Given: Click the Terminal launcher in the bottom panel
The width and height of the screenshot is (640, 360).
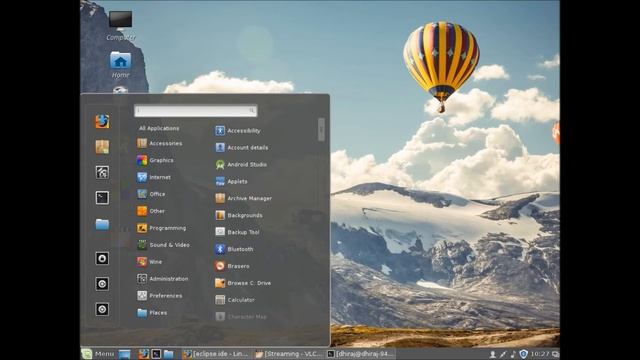Looking at the screenshot, I should [x=156, y=354].
